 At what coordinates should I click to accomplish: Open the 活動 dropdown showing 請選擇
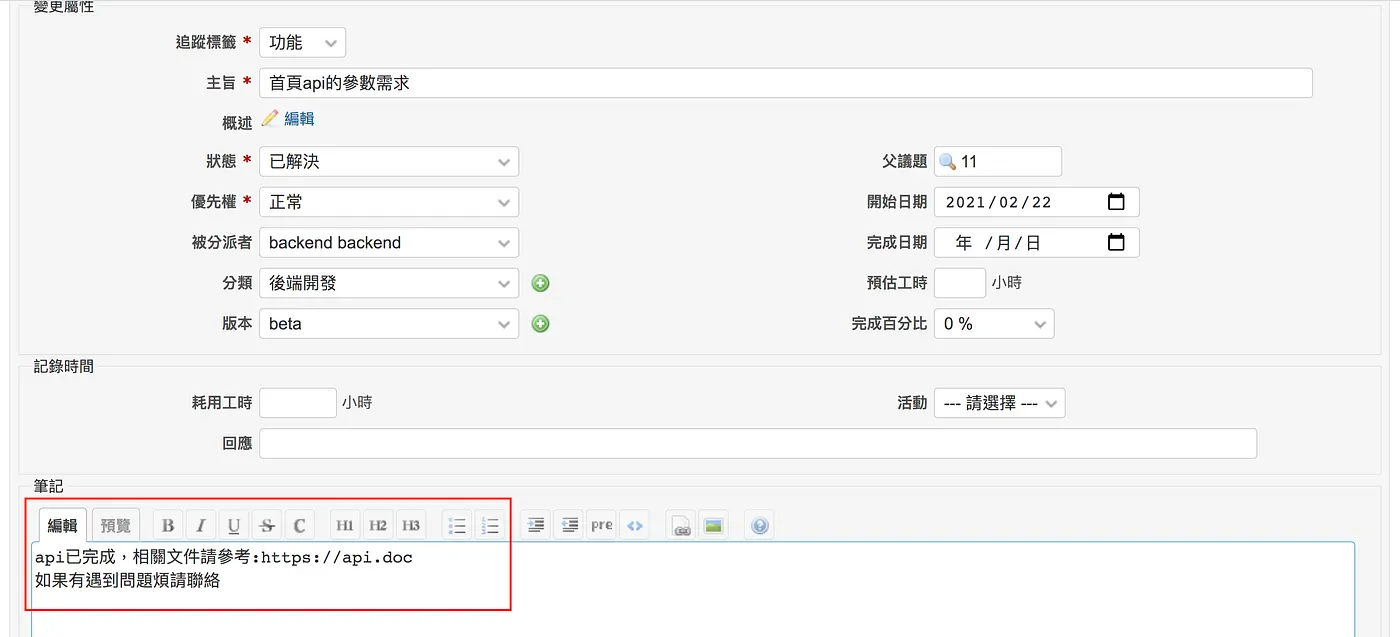(1000, 403)
